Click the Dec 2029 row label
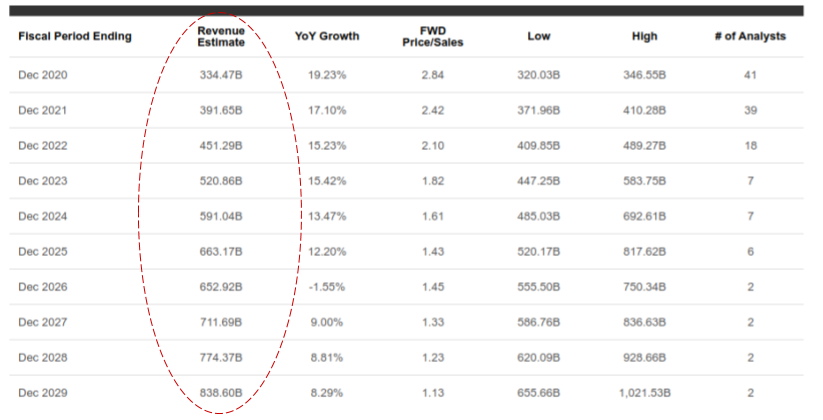 tap(44, 394)
